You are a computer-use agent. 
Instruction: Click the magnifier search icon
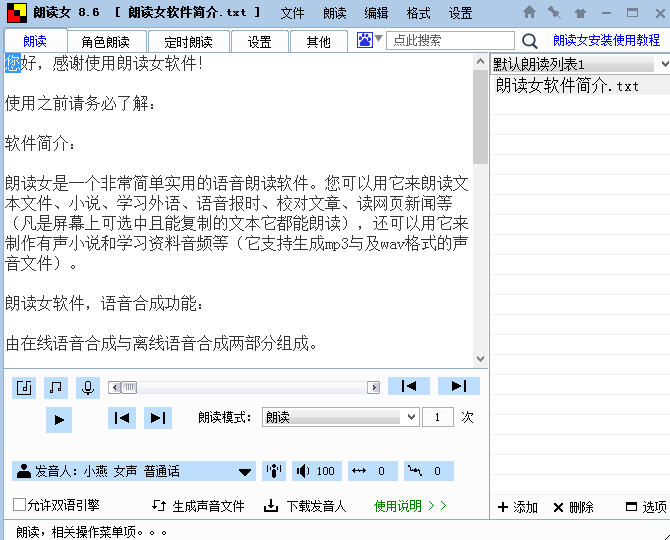click(529, 41)
